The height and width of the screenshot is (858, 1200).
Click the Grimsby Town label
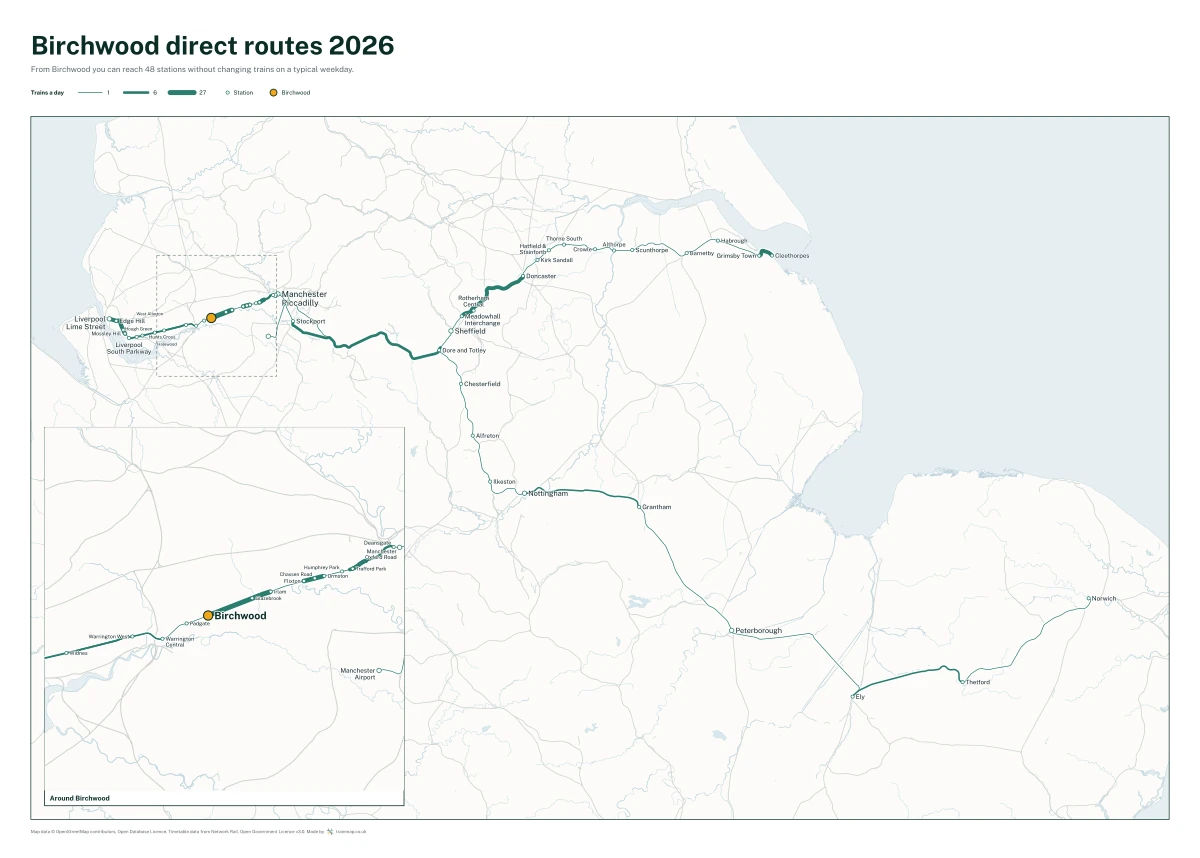click(737, 256)
